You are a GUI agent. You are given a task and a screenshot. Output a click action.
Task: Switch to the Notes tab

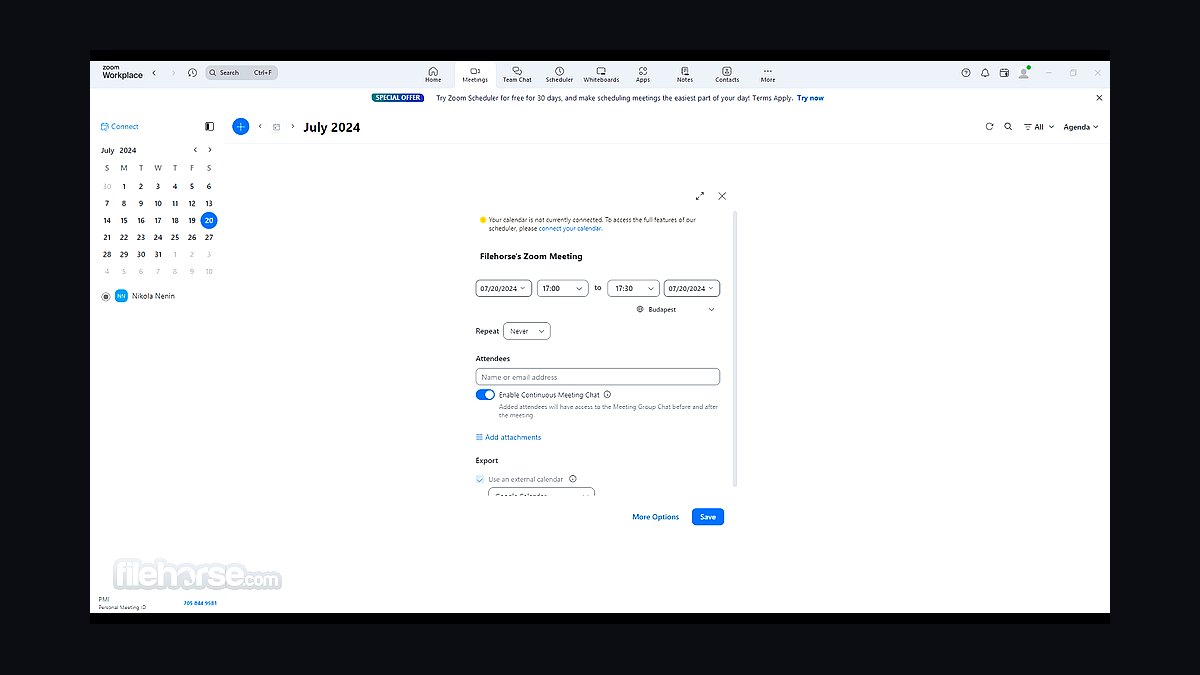(685, 75)
